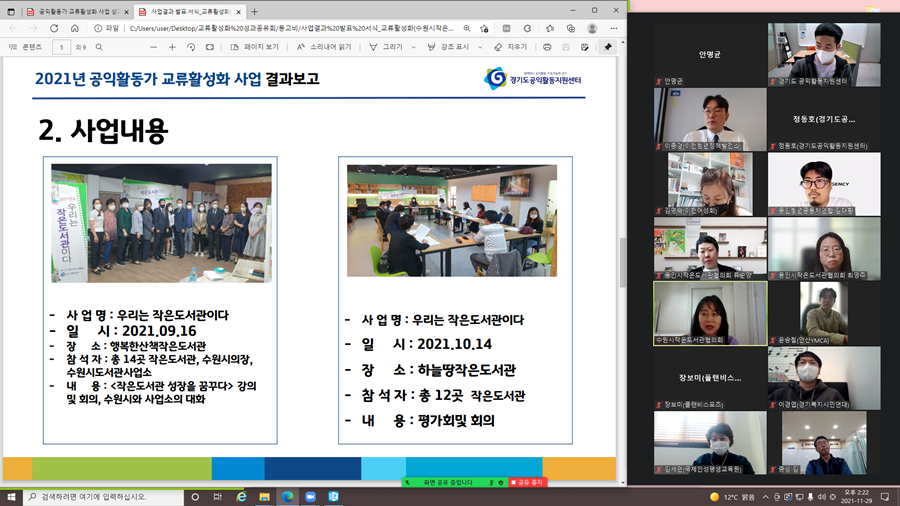Screen dimensions: 900x506
Task: Open the Windows Start menu
Action: pyautogui.click(x=11, y=497)
